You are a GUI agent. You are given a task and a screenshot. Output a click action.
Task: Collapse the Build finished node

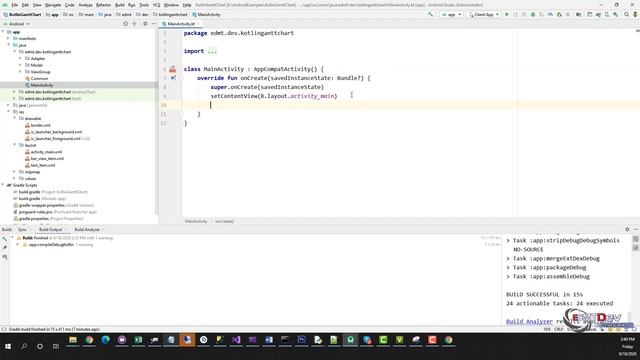pos(12,238)
